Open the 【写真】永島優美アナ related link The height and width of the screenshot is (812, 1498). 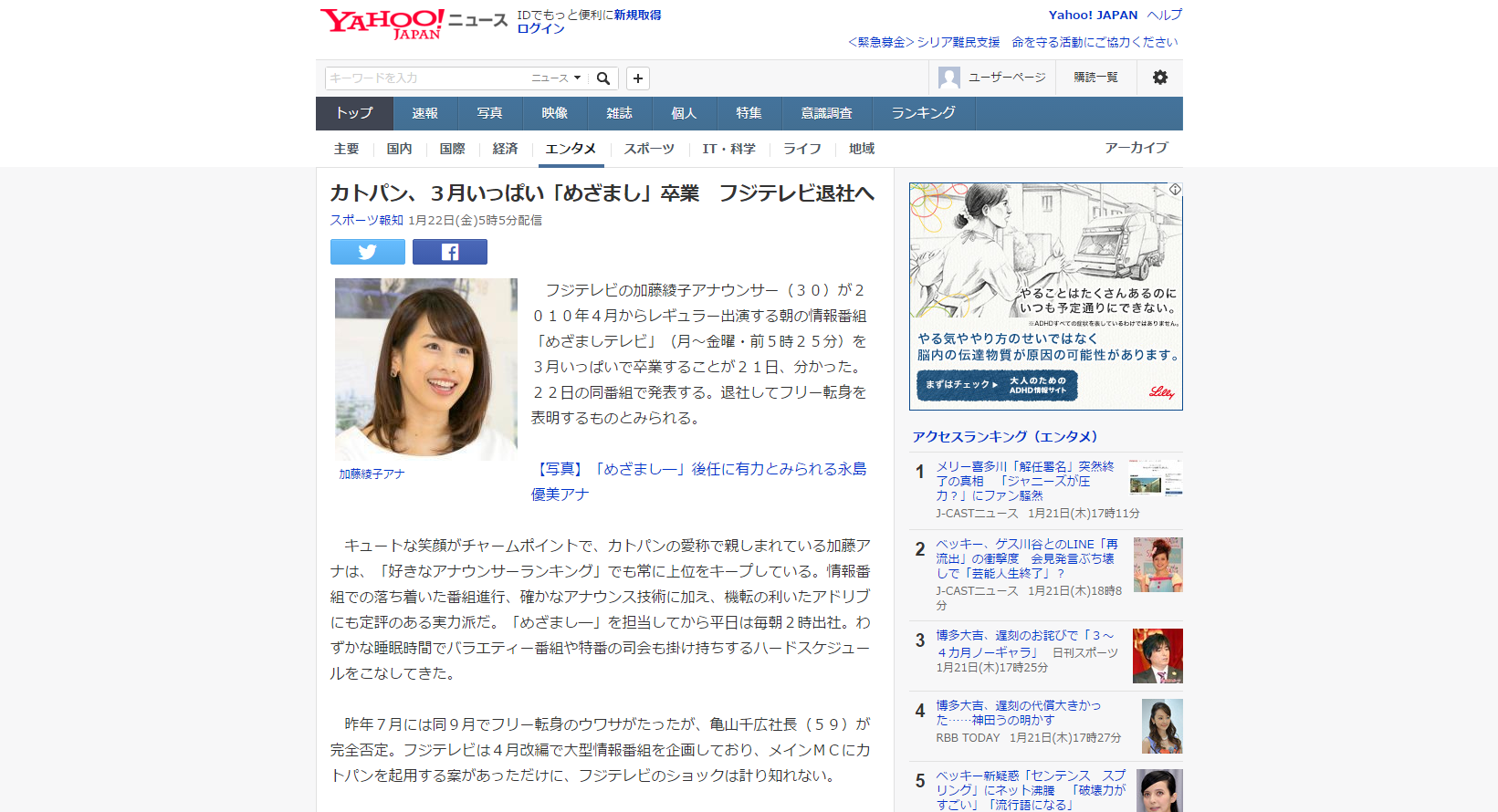[699, 482]
